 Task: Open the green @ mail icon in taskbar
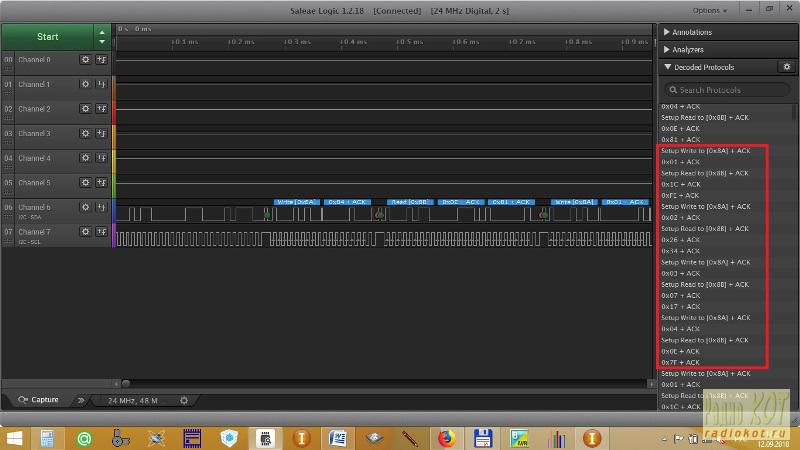(x=84, y=438)
